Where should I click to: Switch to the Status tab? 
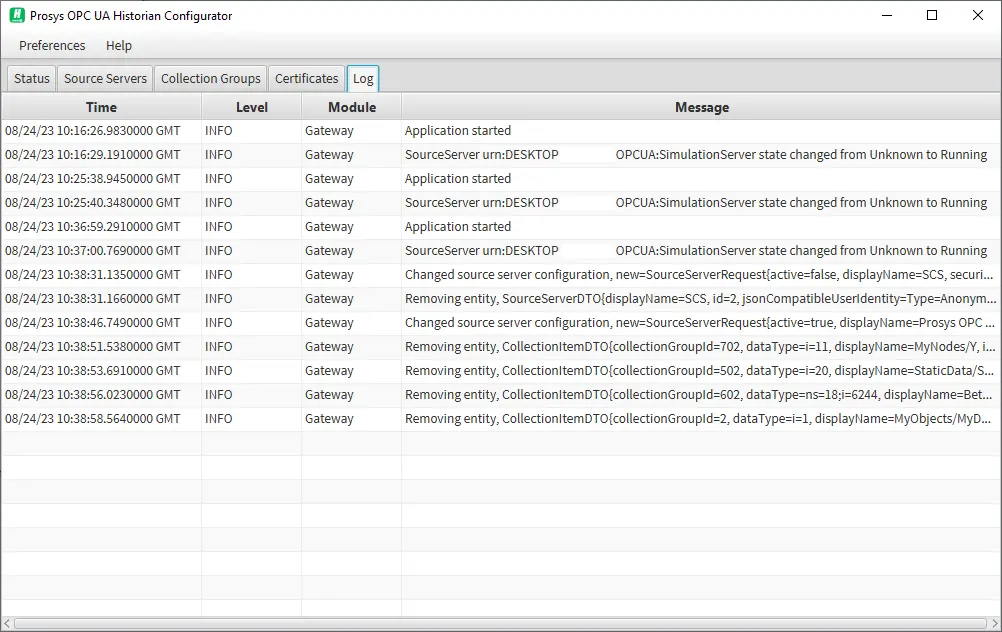[x=32, y=78]
